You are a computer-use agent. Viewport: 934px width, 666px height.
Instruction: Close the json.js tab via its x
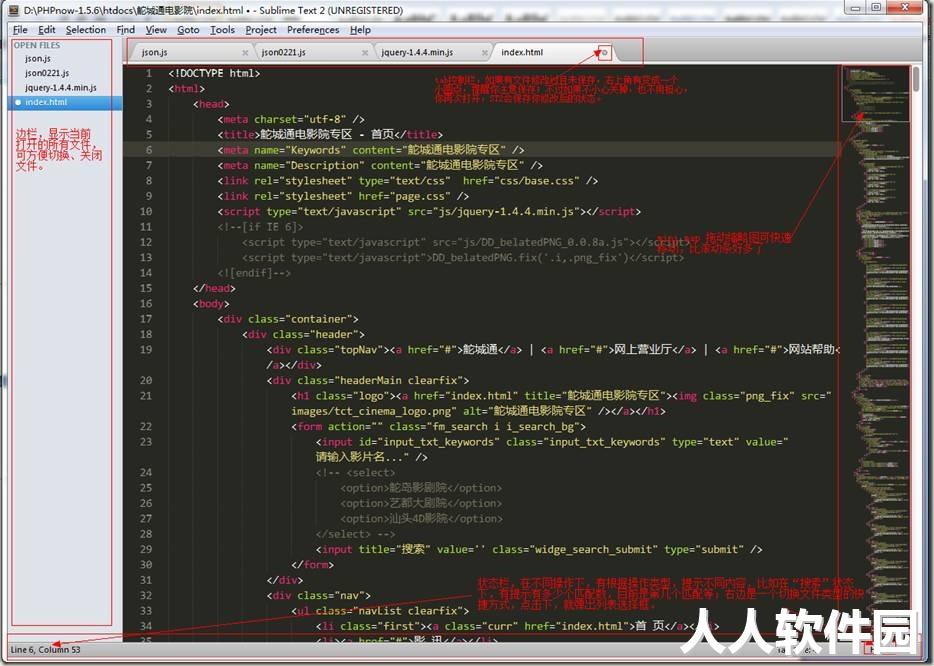[245, 53]
